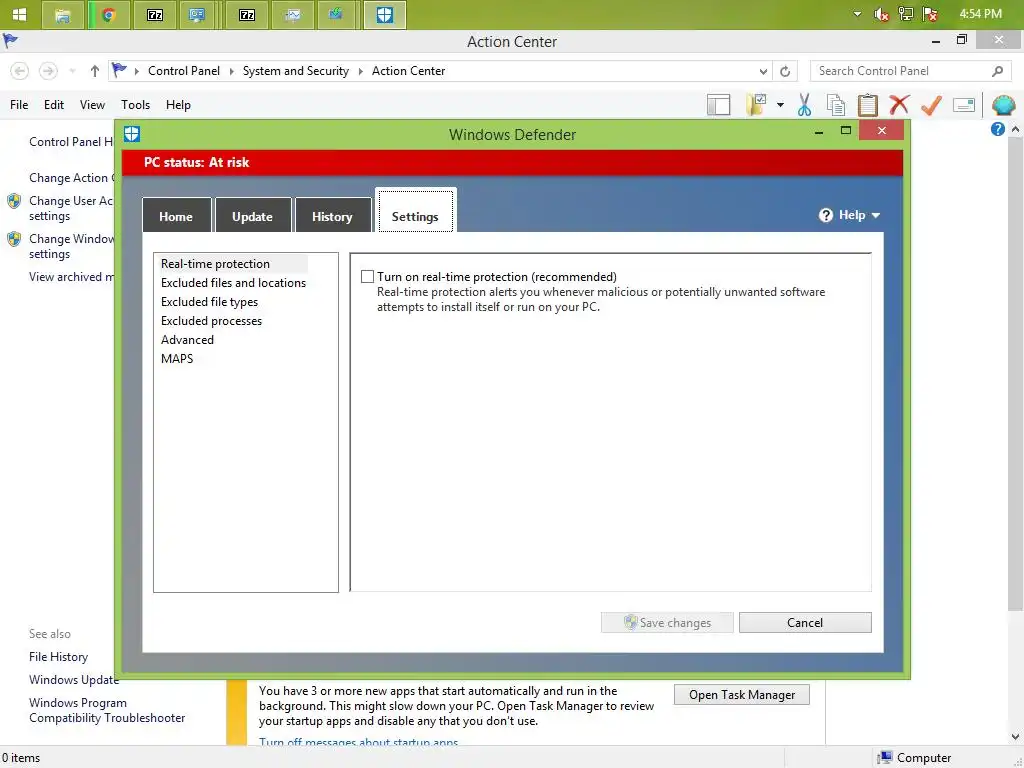Open the address bar history dropdown
1024x768 pixels.
[763, 71]
